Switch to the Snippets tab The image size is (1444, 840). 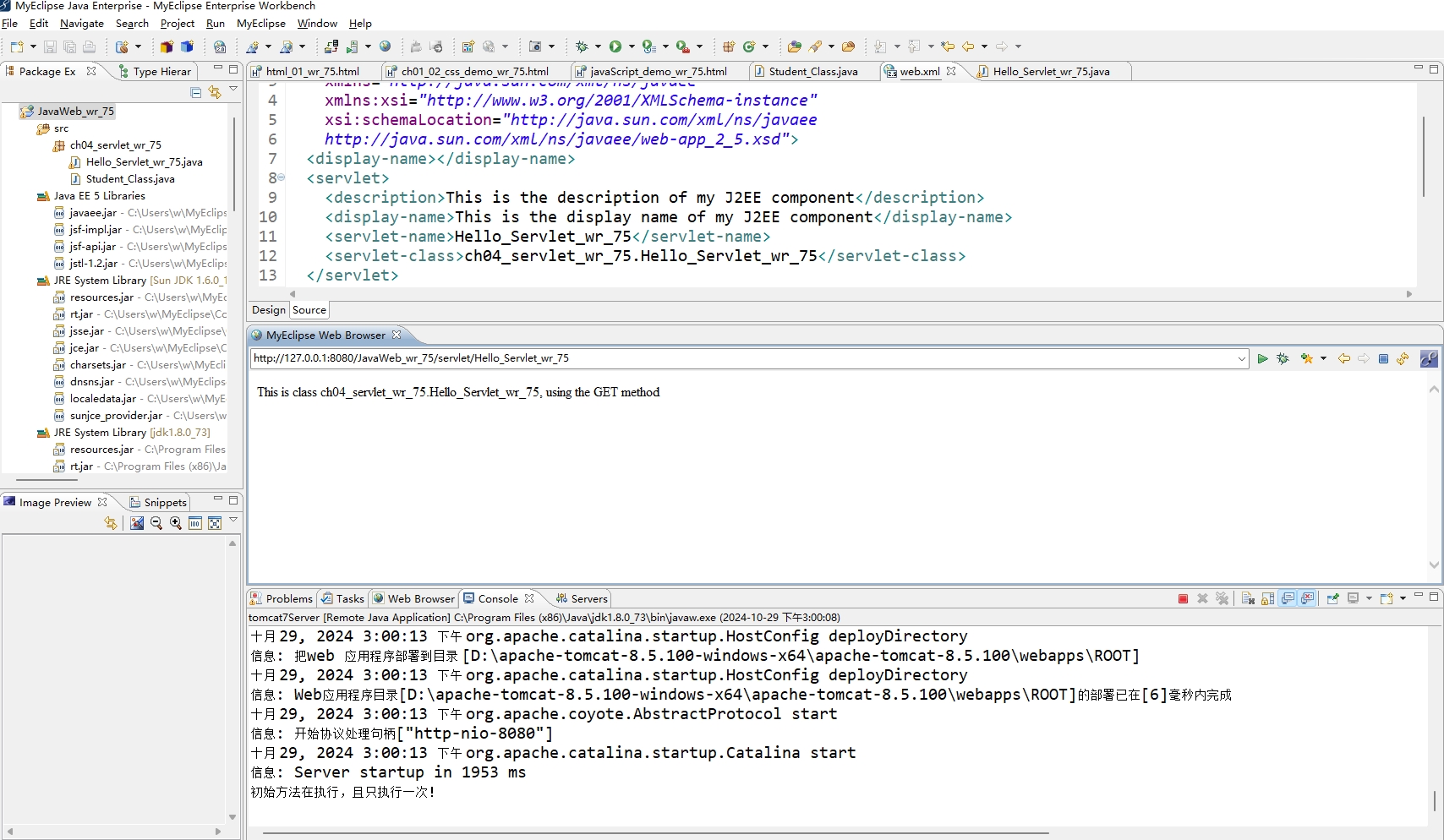[x=158, y=503]
